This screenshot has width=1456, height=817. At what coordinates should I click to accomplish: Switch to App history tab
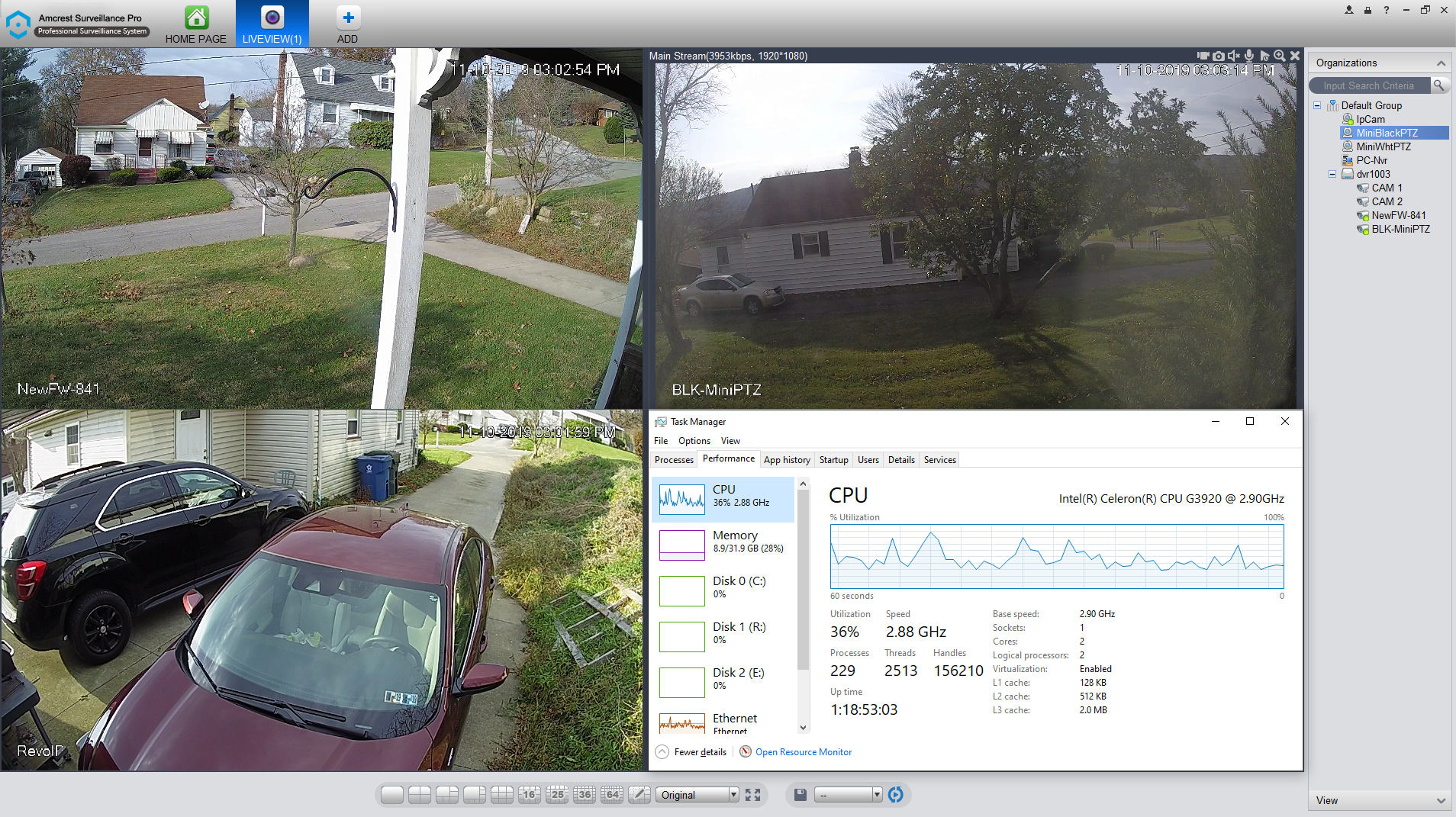787,460
